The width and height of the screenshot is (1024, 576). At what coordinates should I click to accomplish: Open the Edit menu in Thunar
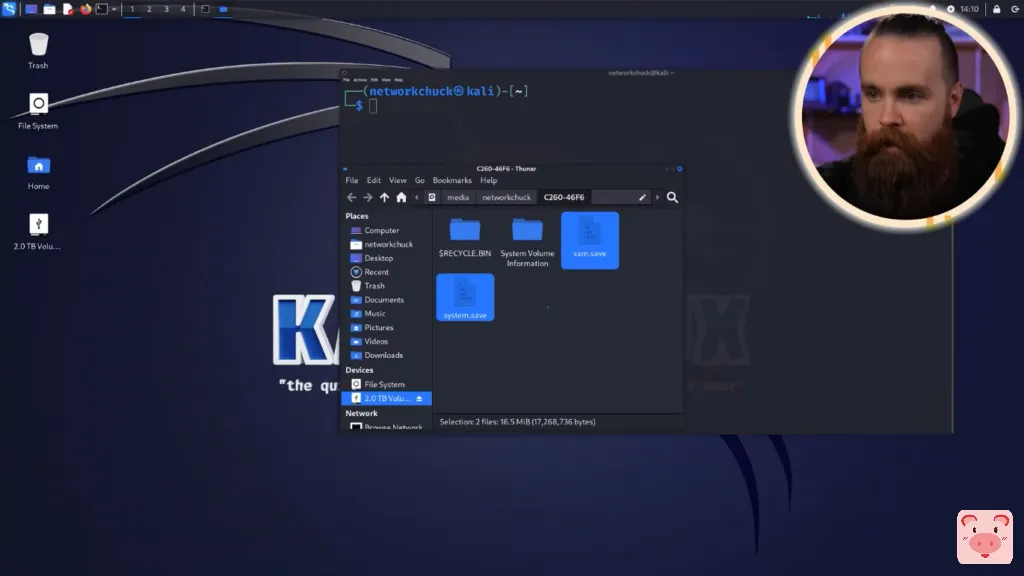click(x=374, y=180)
